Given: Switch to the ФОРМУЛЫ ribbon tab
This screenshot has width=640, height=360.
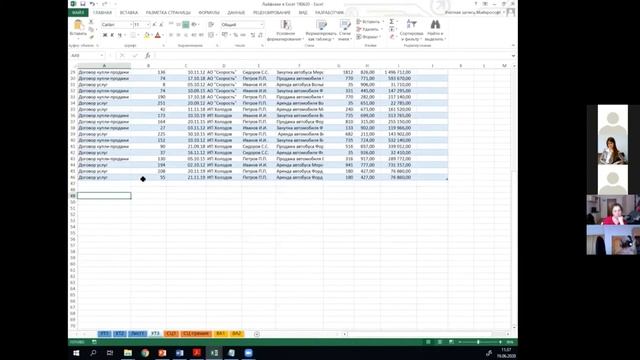Looking at the screenshot, I should point(209,13).
